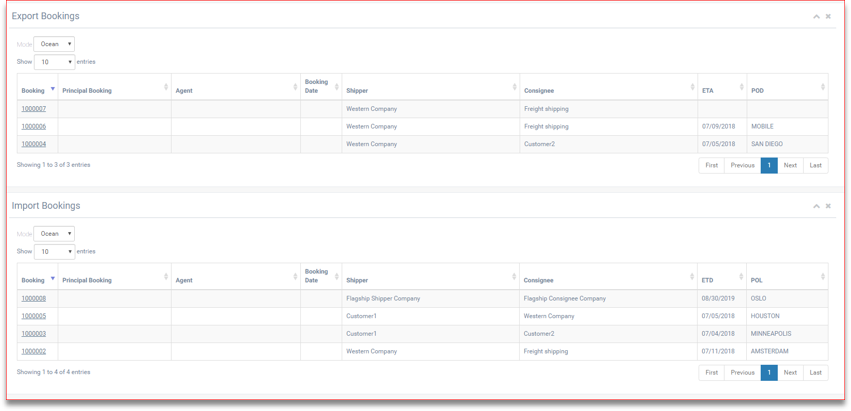Viewport: 851px width, 411px height.
Task: Sort Export Bookings by Booking Date
Action: pyautogui.click(x=321, y=87)
